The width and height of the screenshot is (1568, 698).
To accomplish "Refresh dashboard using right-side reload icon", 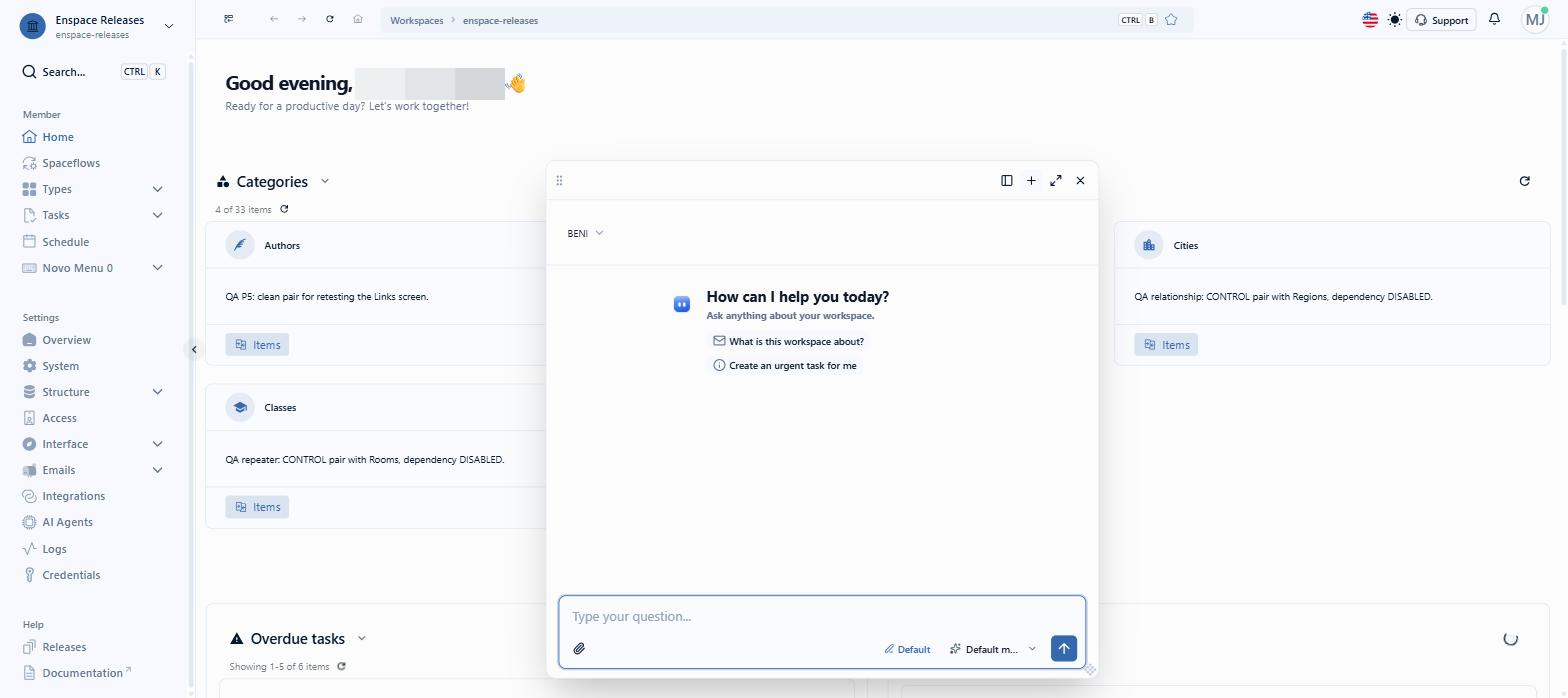I will pyautogui.click(x=1525, y=181).
